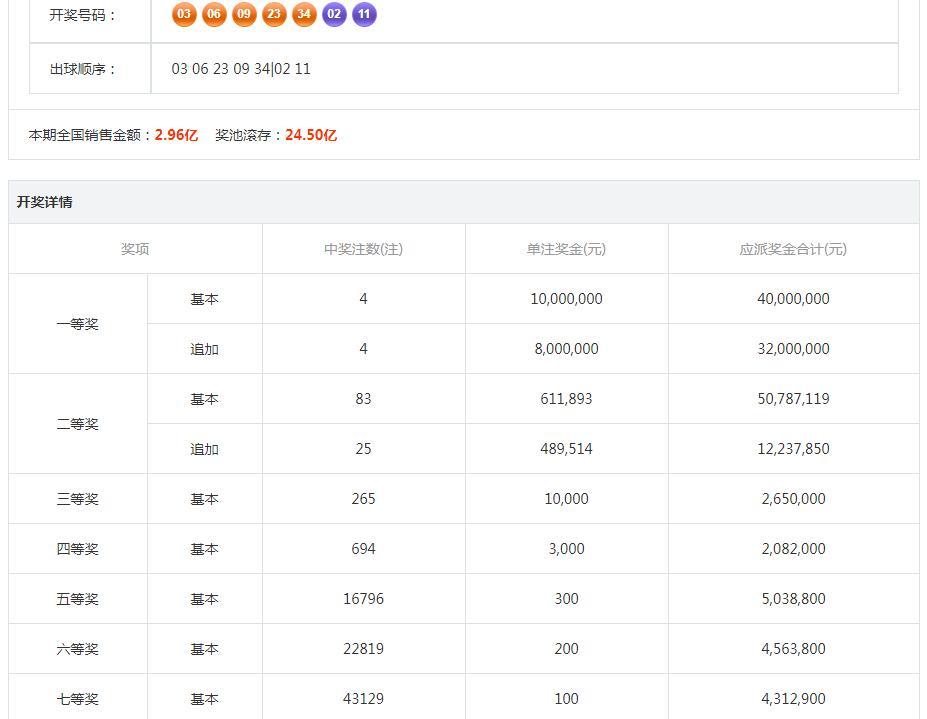Click the 32,000,000 total cell

point(793,349)
